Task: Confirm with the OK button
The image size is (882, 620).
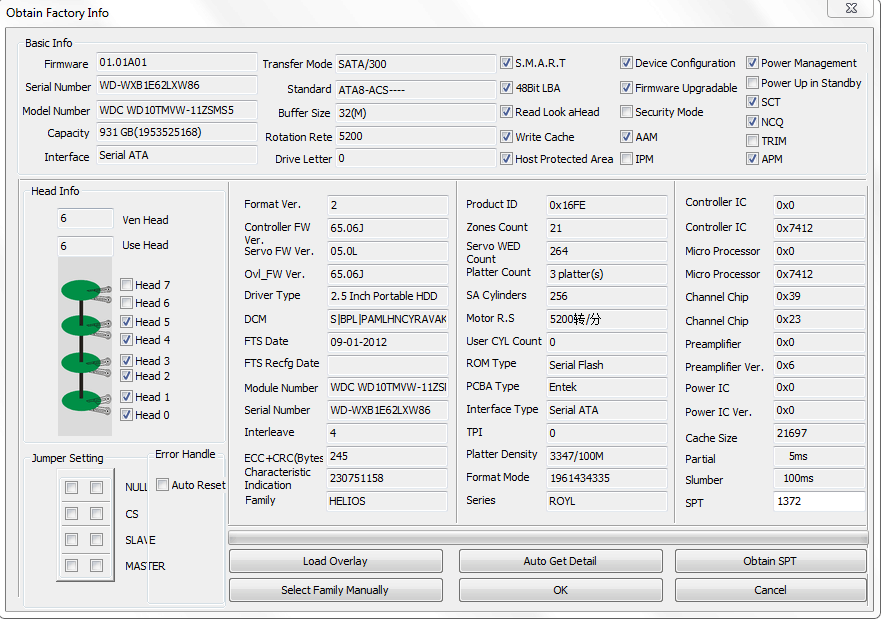Action: click(560, 590)
